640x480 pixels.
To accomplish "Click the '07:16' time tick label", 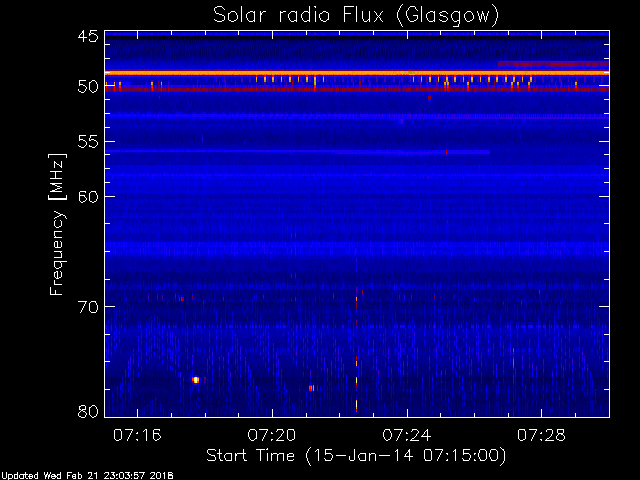I will coord(137,435).
